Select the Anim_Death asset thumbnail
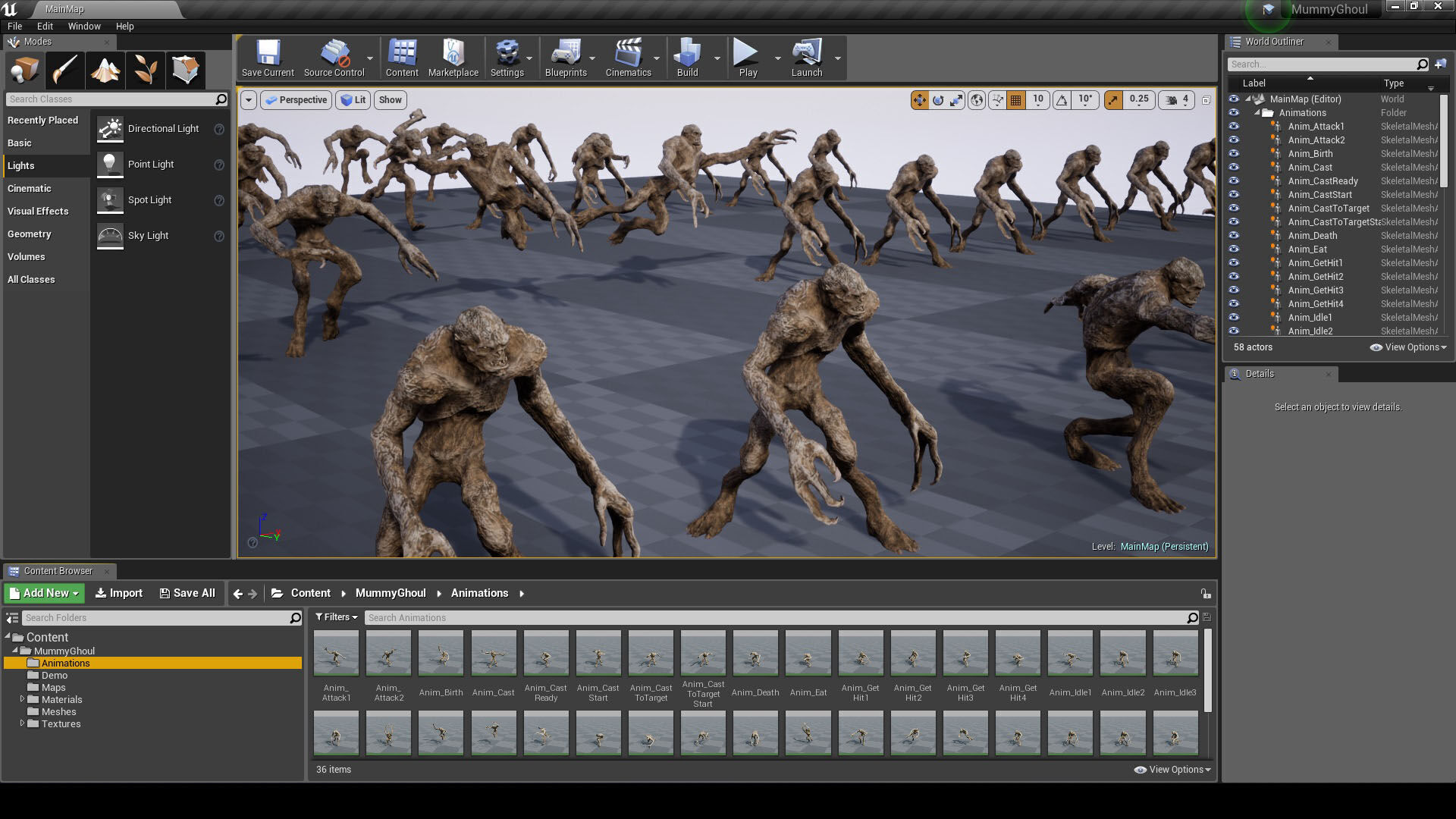Screen dimensions: 1456x819 pos(755,653)
